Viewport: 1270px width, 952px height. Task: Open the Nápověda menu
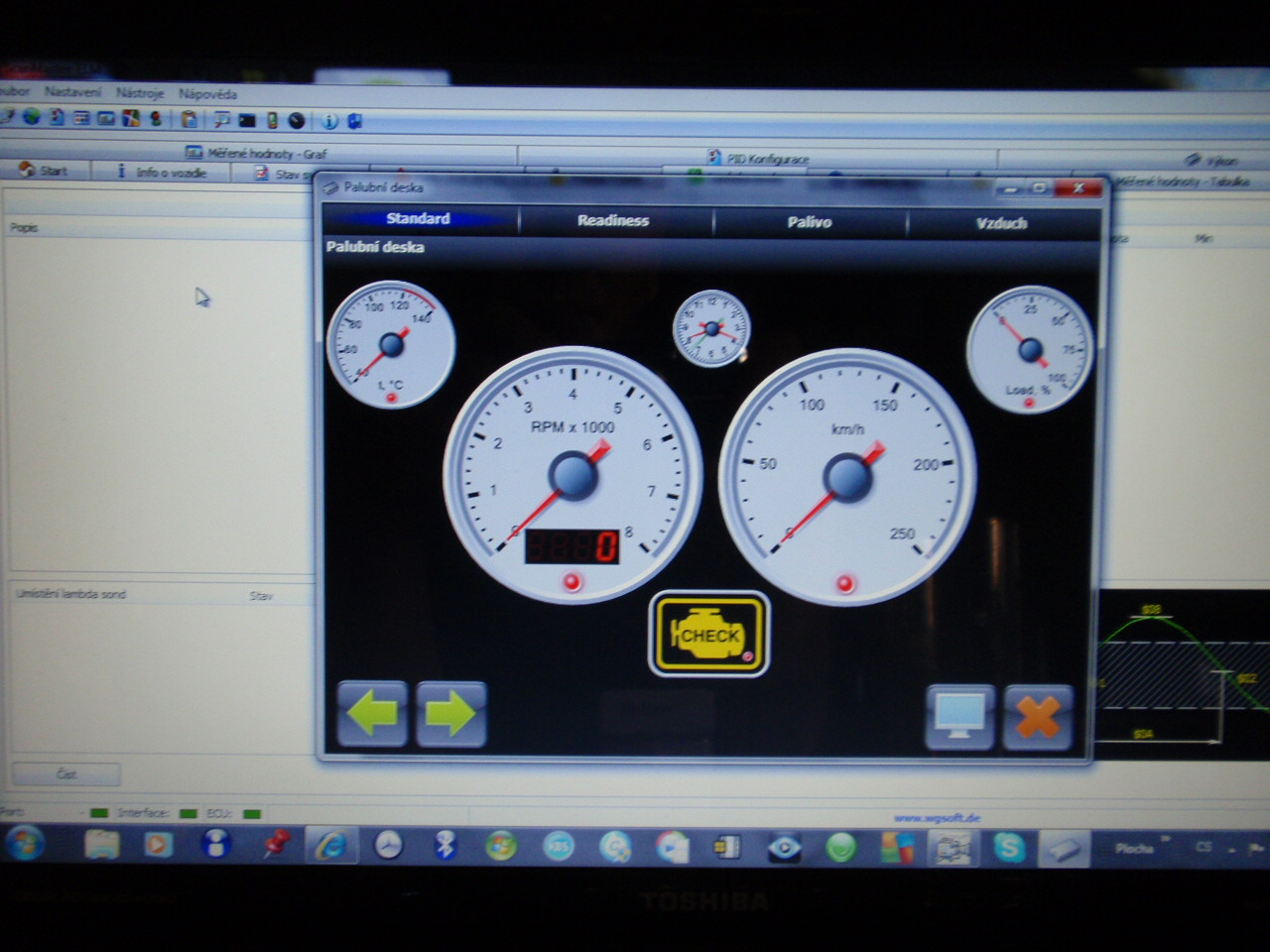[x=207, y=94]
